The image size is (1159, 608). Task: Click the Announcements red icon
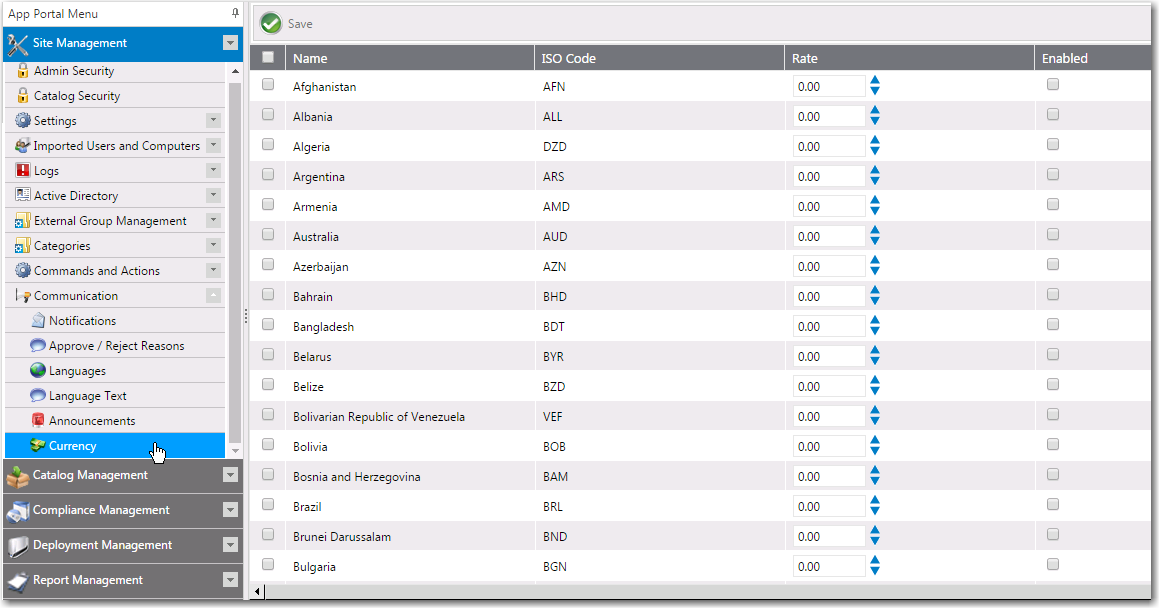point(38,421)
